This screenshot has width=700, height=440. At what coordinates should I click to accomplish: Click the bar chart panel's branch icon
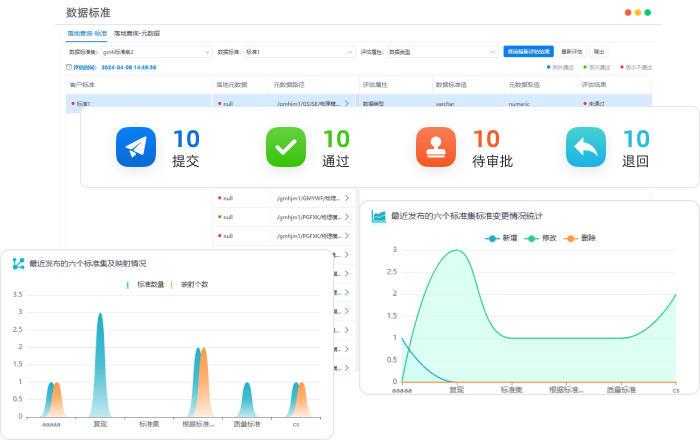[x=18, y=263]
